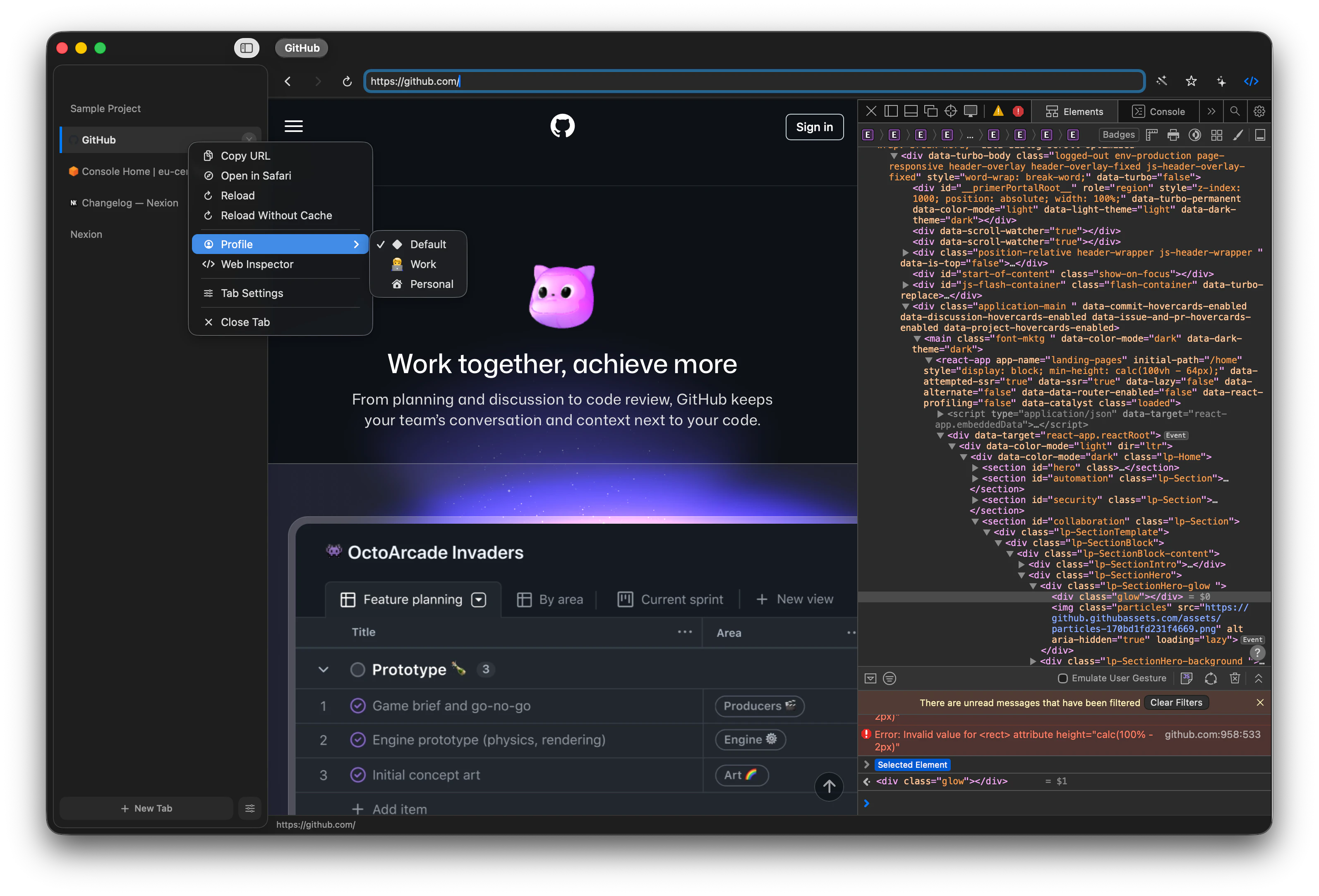1319x896 pixels.
Task: Click the Sign in button
Action: [814, 127]
